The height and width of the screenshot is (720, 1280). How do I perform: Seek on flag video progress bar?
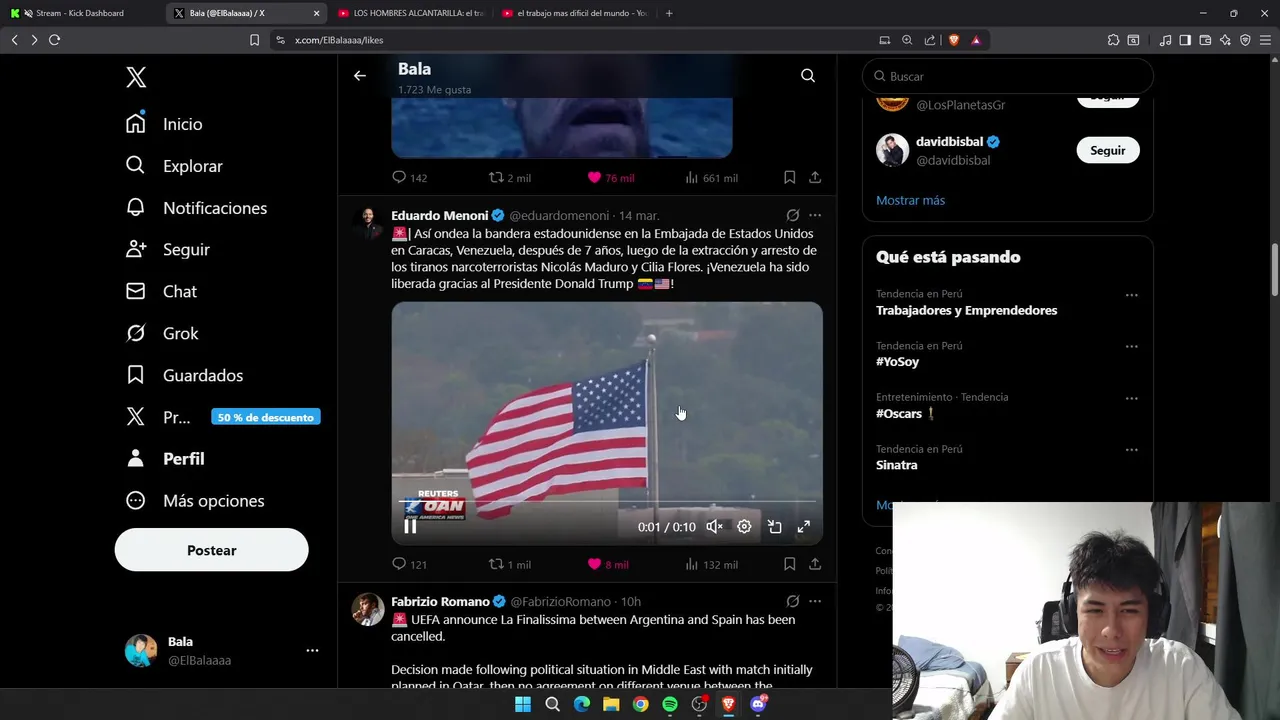point(607,501)
